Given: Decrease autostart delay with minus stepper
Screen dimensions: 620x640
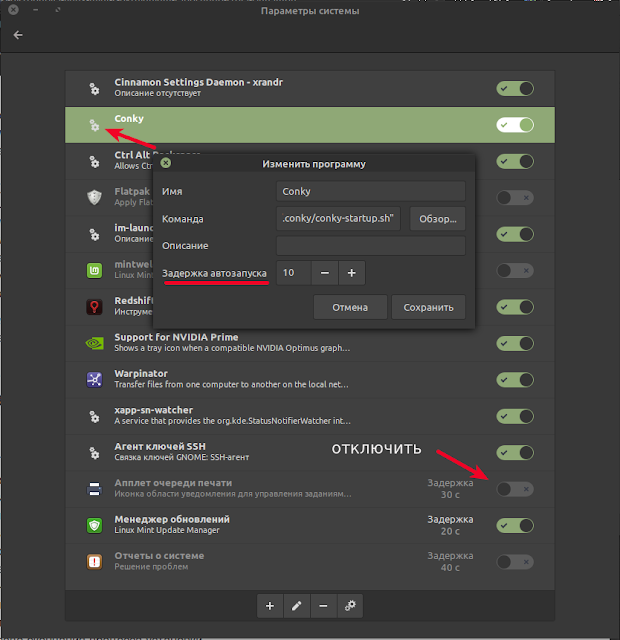Looking at the screenshot, I should coord(324,273).
